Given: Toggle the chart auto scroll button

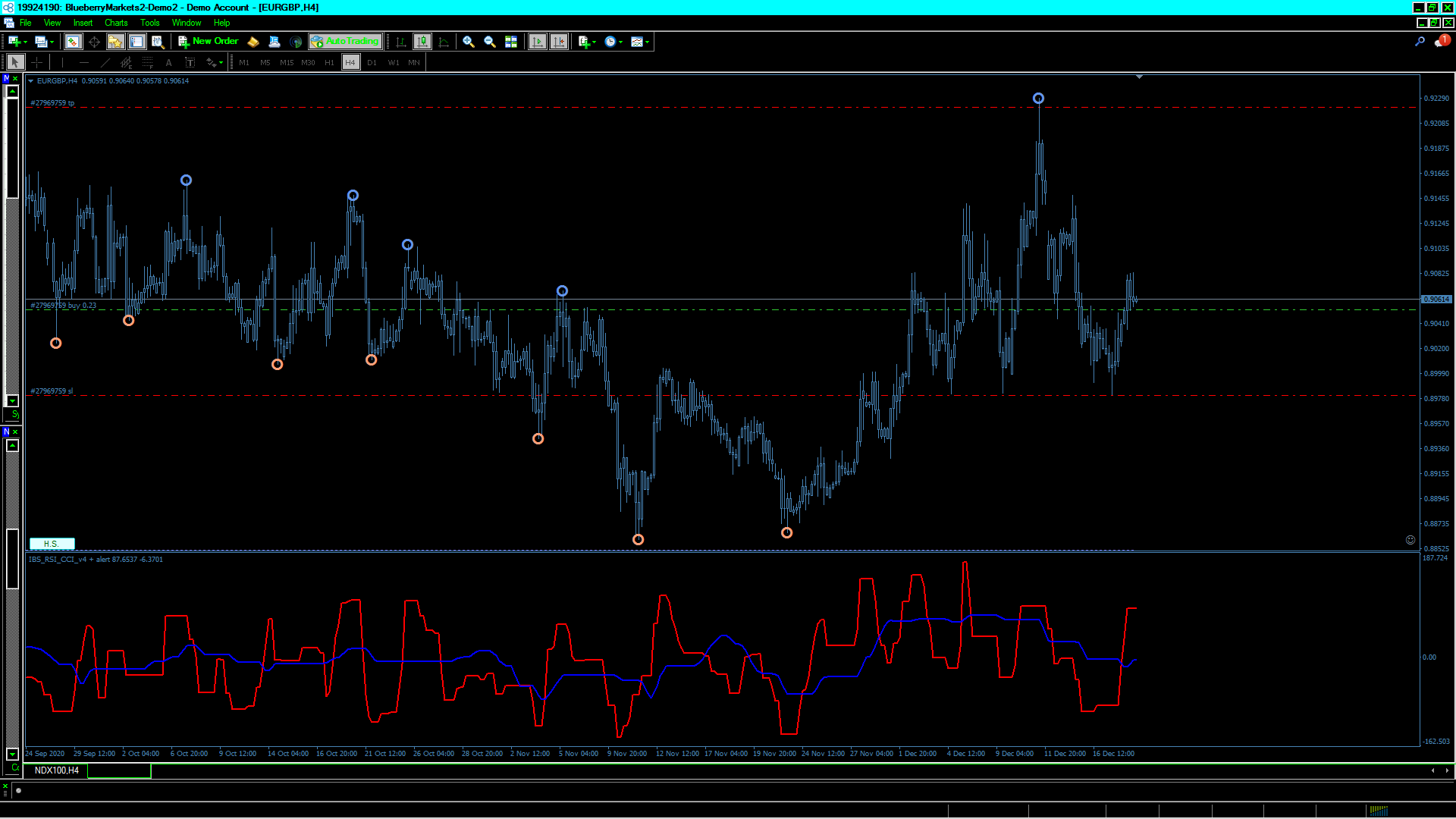Looking at the screenshot, I should 538,42.
